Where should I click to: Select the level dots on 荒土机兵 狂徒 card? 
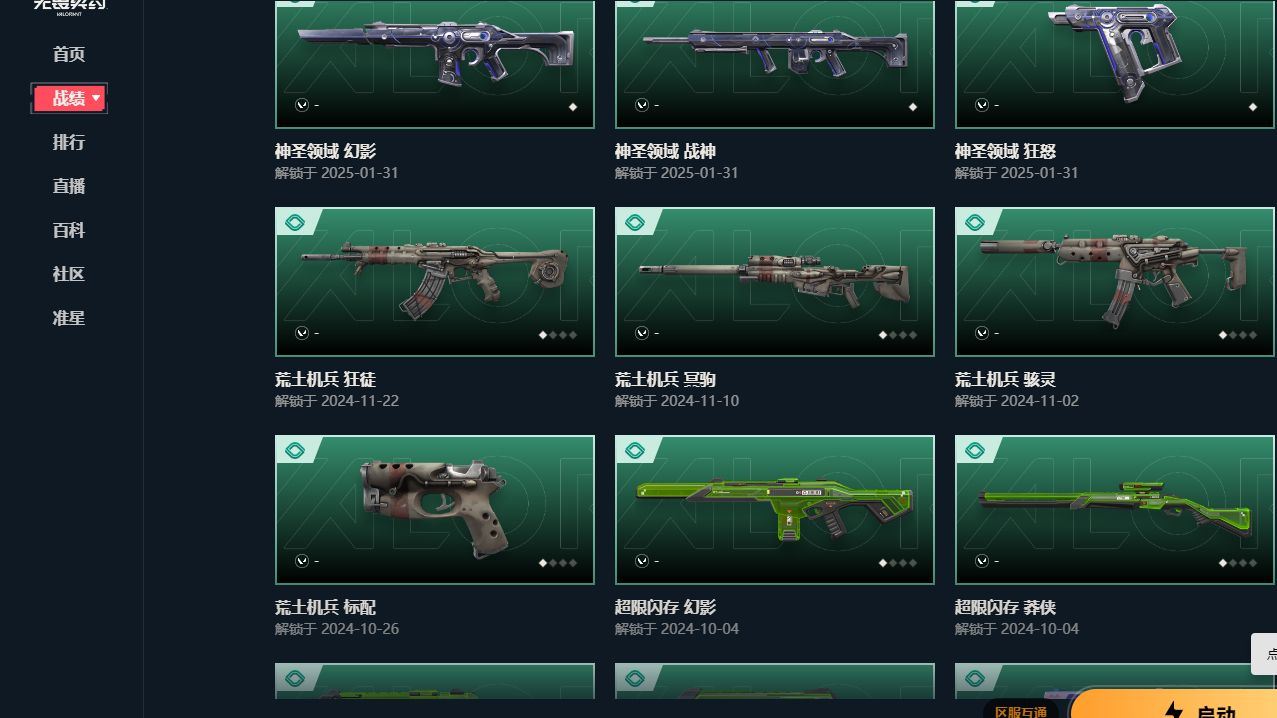click(558, 335)
